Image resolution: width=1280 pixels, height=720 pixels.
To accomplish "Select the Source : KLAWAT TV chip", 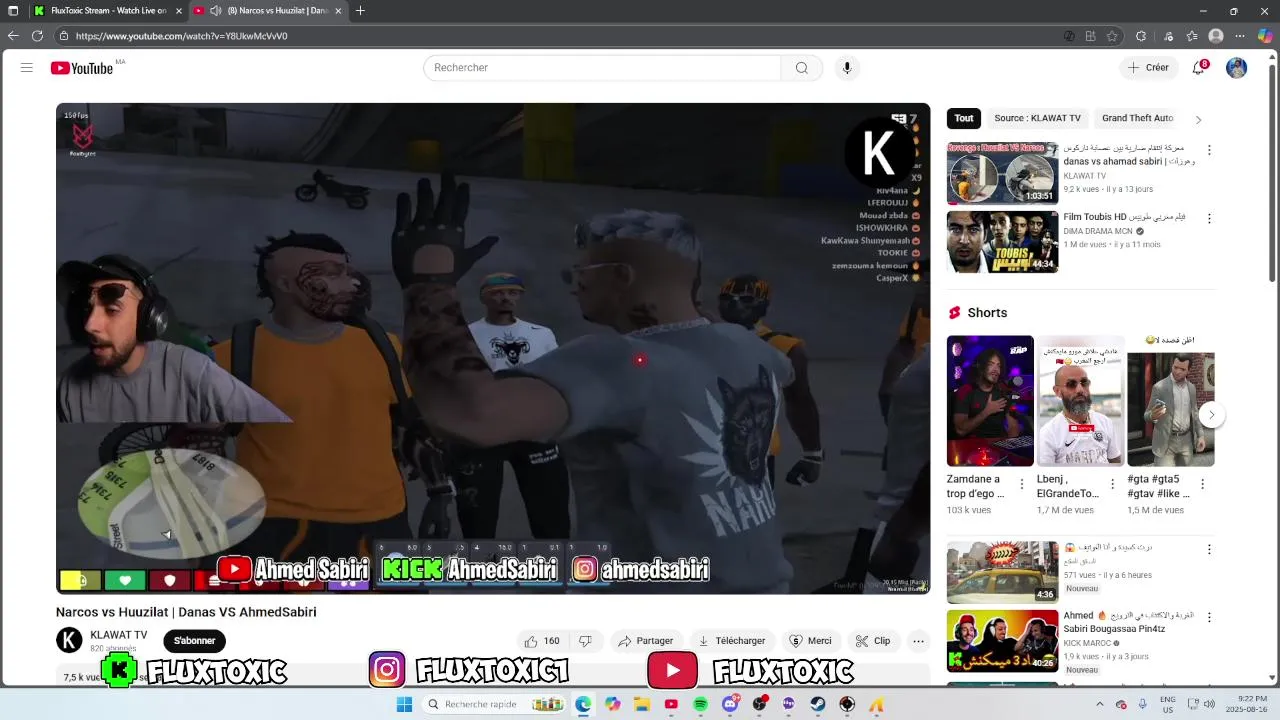I will 1037,118.
